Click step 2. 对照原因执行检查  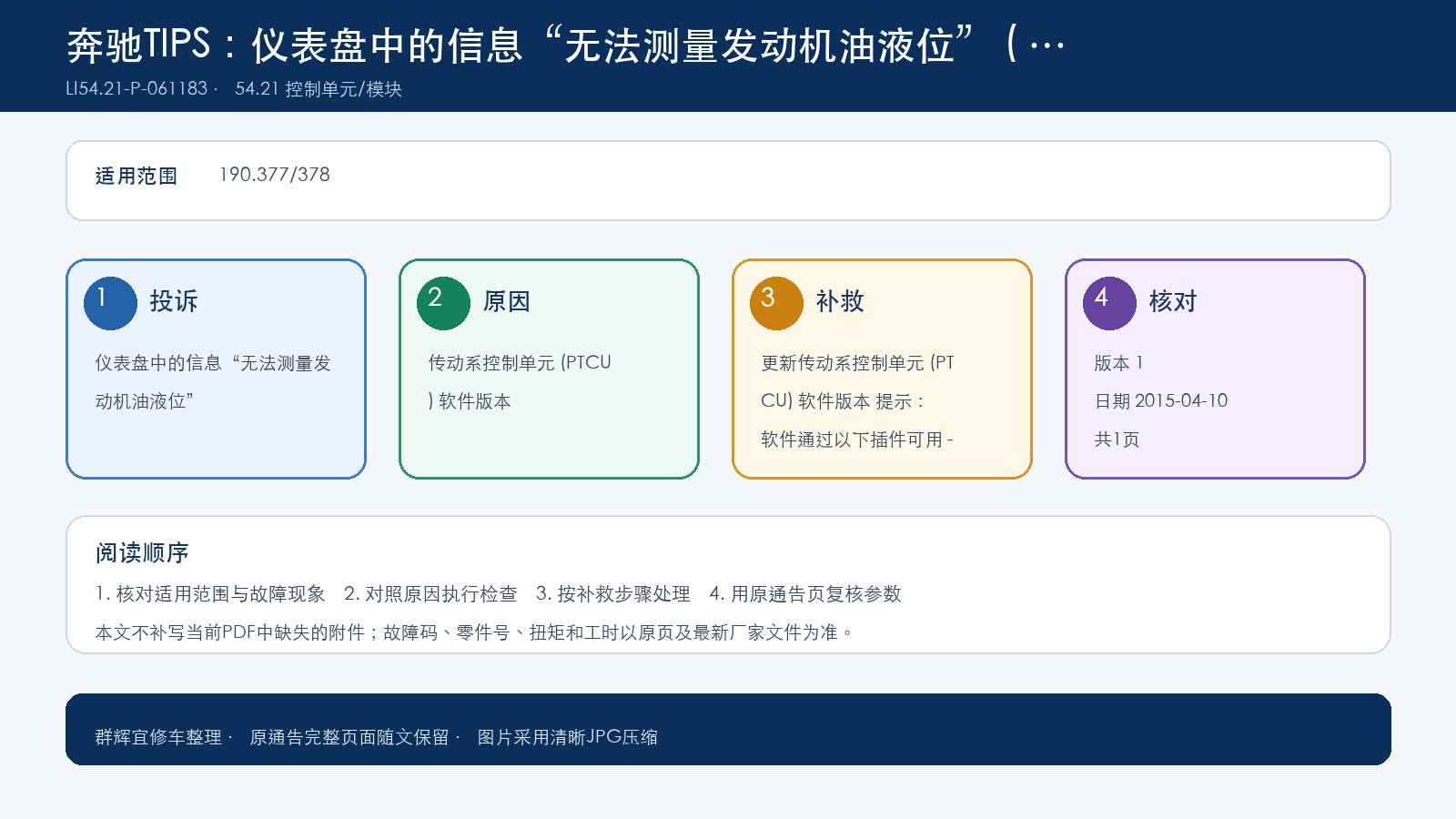click(x=430, y=594)
